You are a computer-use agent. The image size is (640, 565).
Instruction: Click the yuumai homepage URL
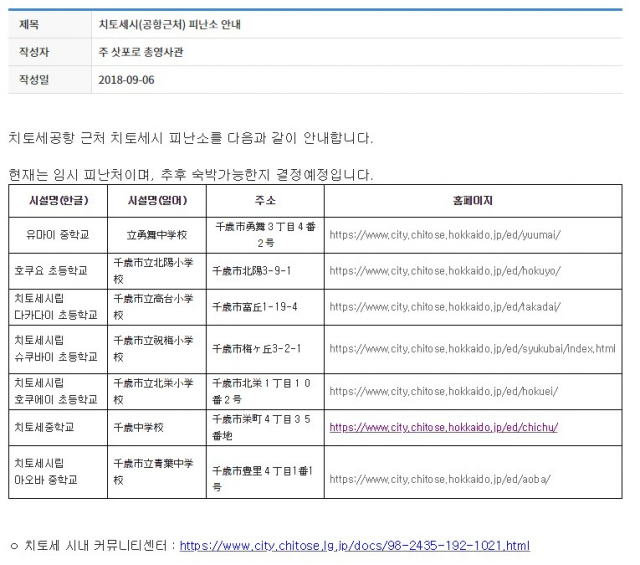445,235
